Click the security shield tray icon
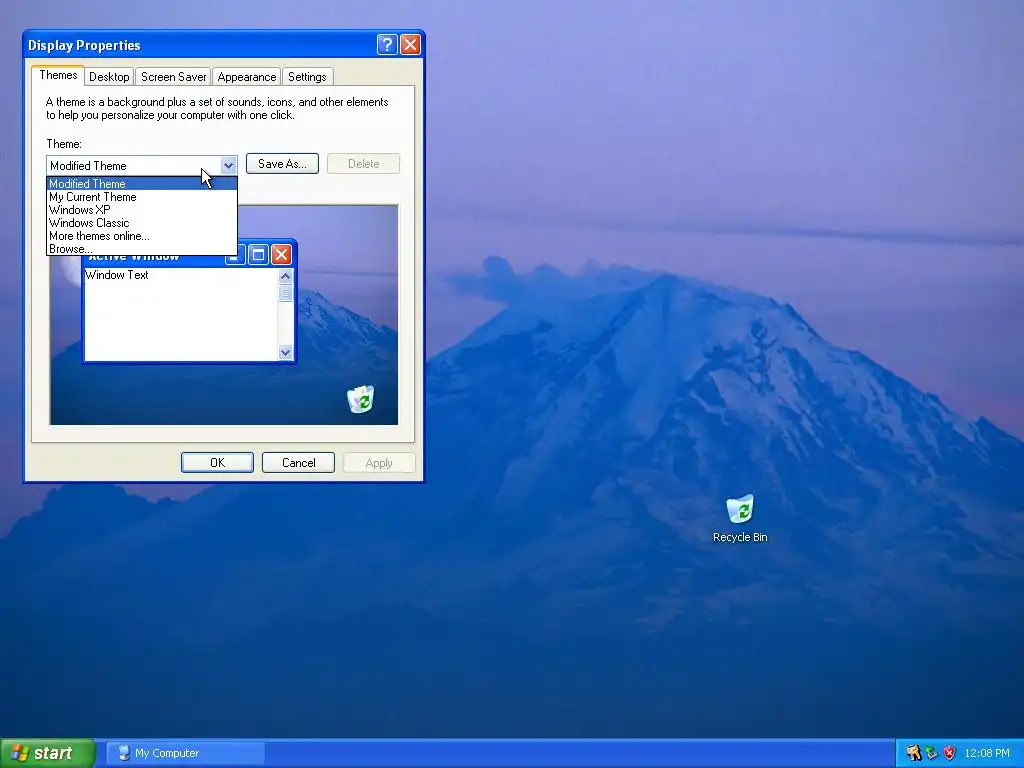This screenshot has height=768, width=1024. click(x=950, y=753)
